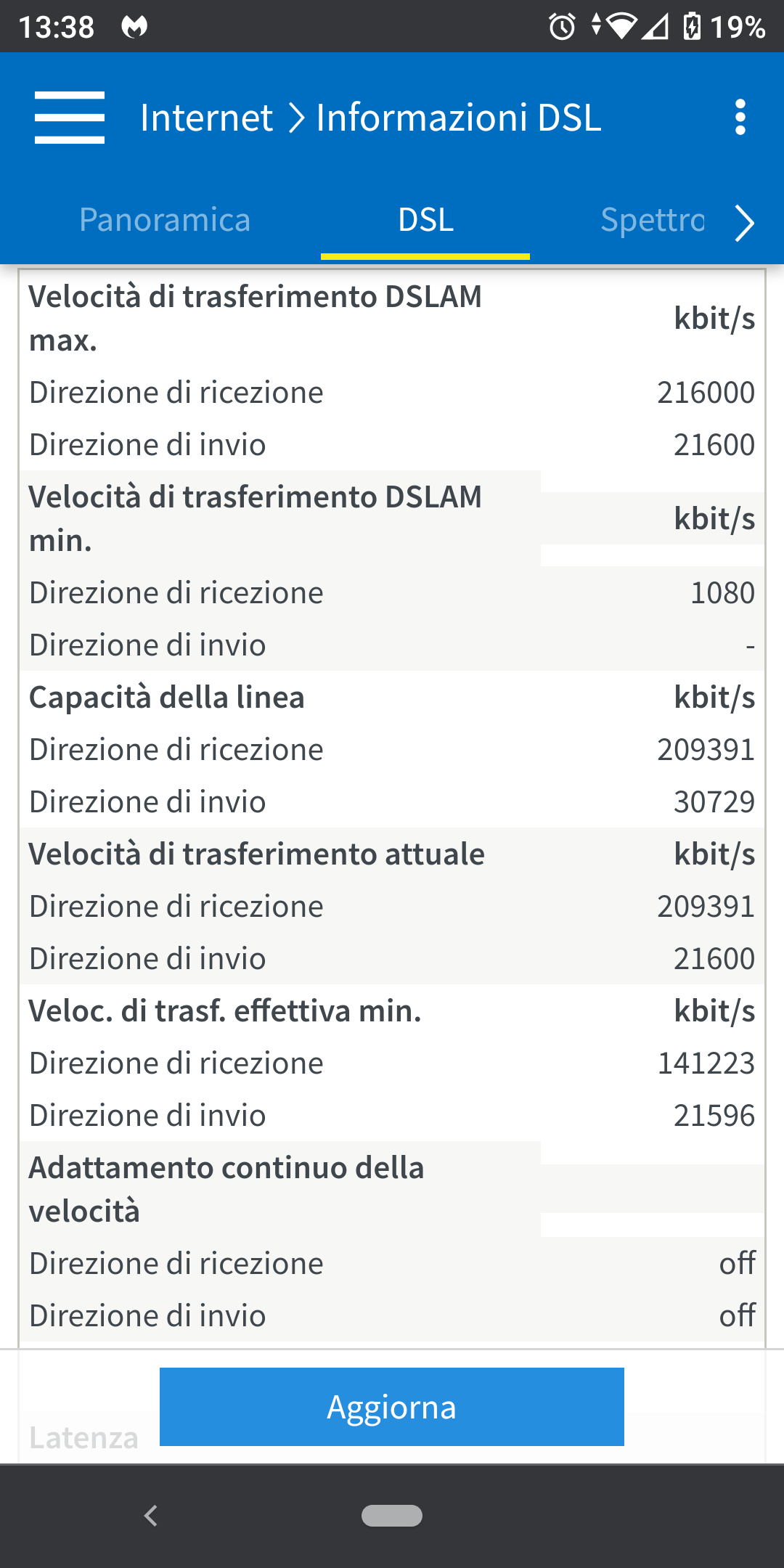The image size is (784, 1568).
Task: Tap the 141223 effective min value
Action: 706,1063
